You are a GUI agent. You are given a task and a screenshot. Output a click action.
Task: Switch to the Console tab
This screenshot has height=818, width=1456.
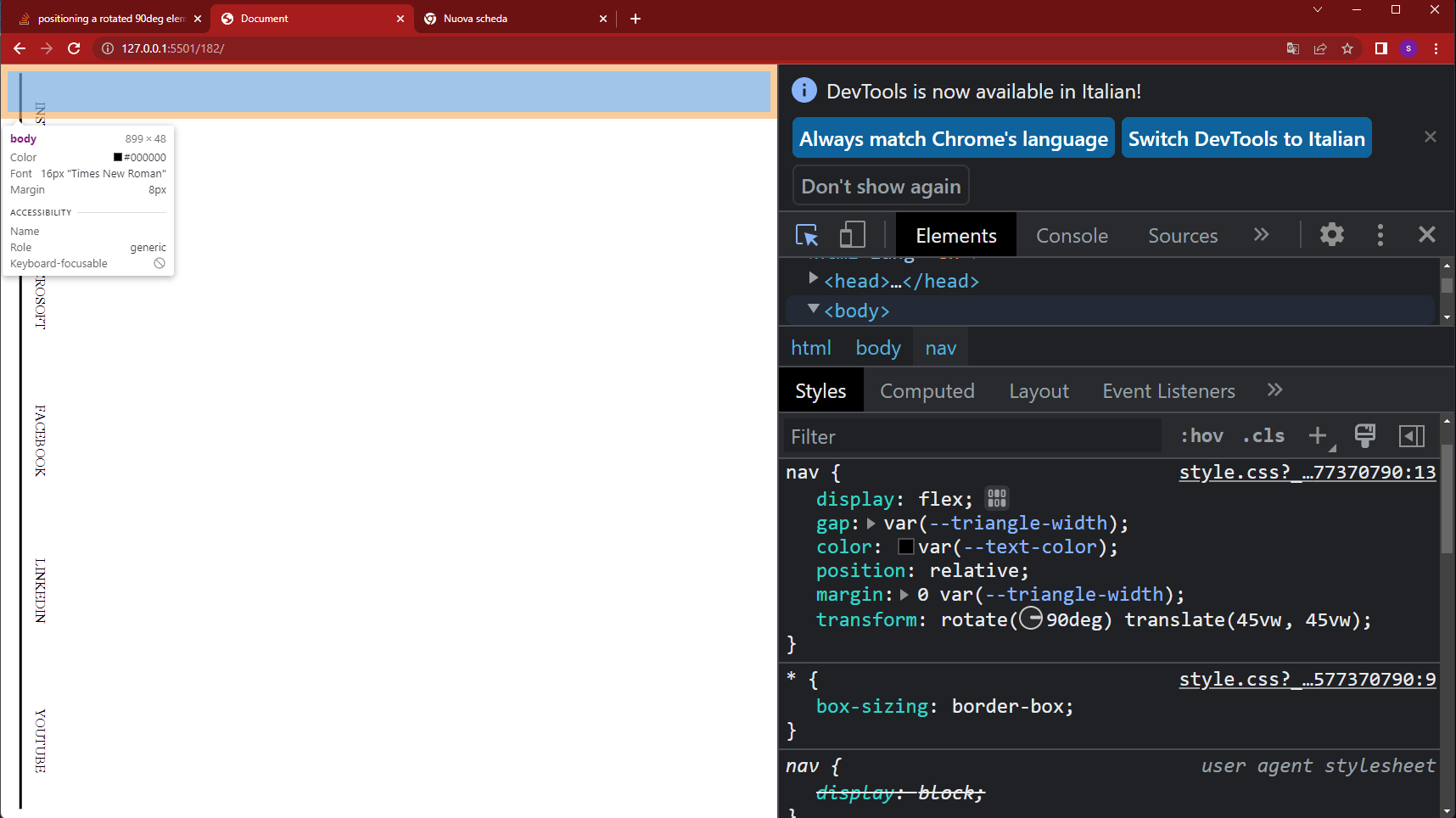(x=1072, y=236)
